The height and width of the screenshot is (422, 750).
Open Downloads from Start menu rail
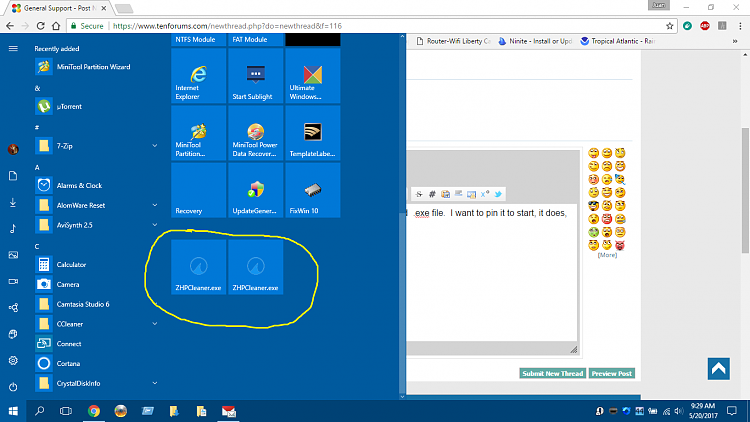click(x=13, y=202)
